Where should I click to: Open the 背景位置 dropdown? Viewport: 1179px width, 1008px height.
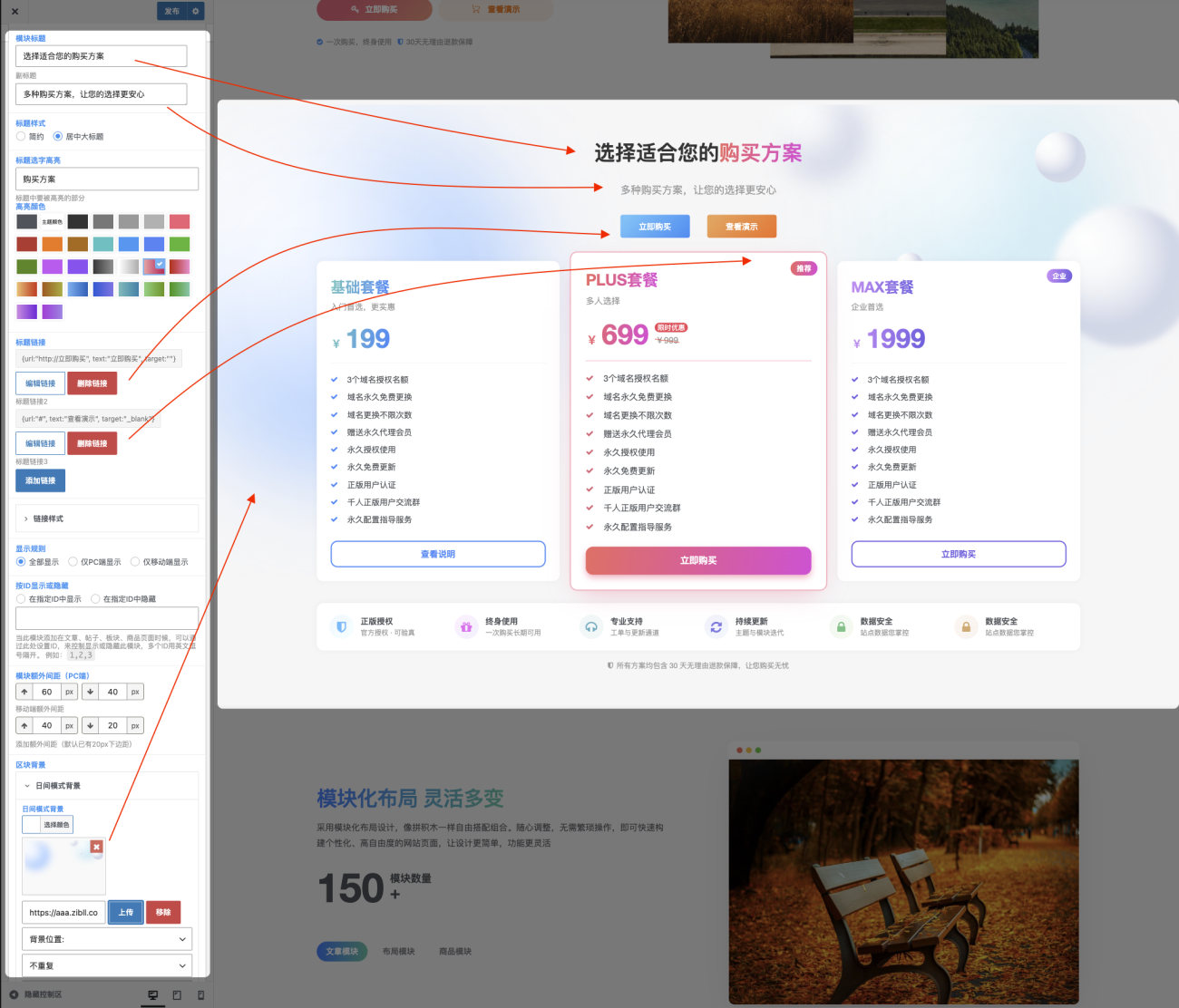[x=107, y=939]
